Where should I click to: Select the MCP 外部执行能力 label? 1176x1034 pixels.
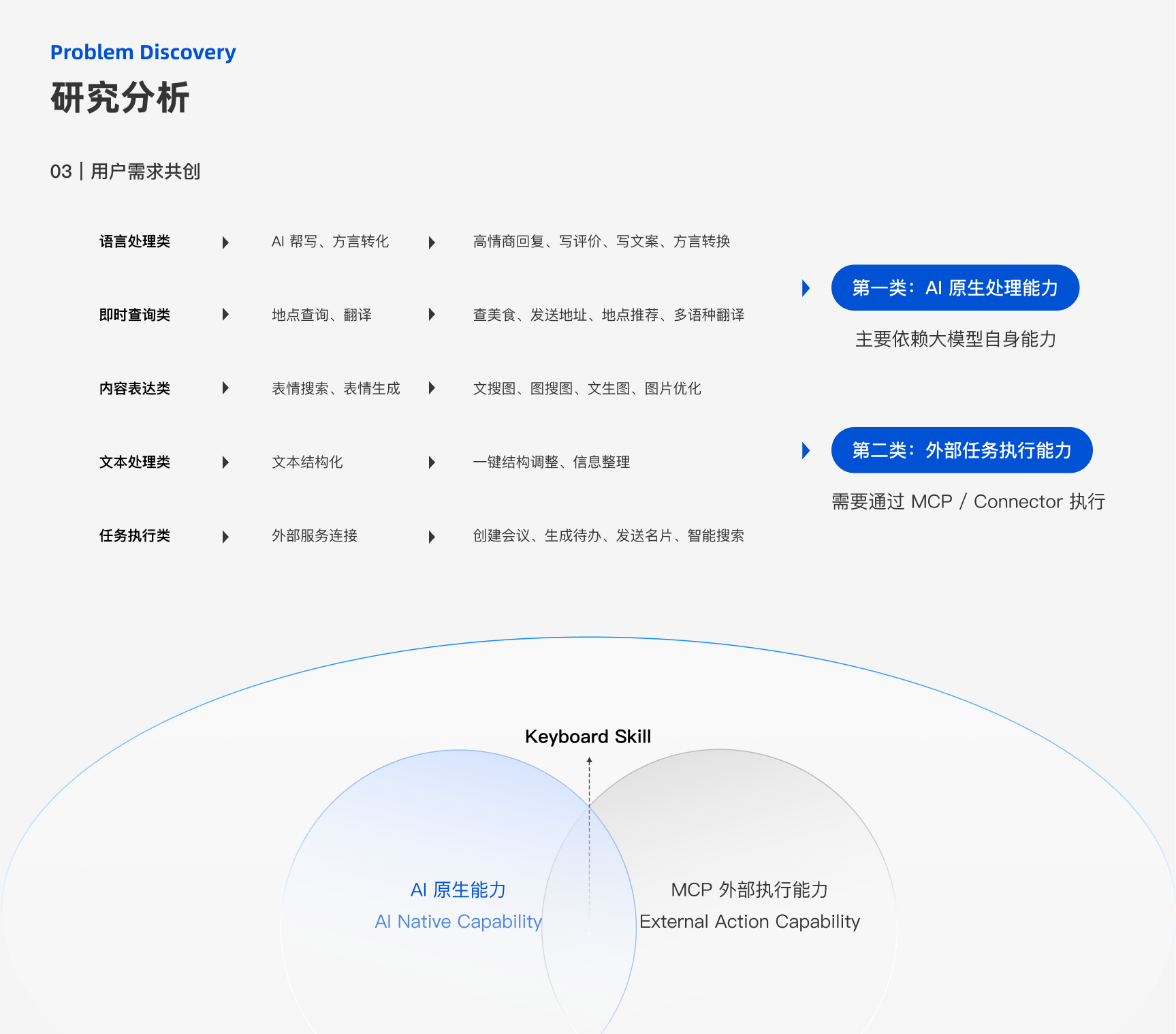click(x=750, y=890)
